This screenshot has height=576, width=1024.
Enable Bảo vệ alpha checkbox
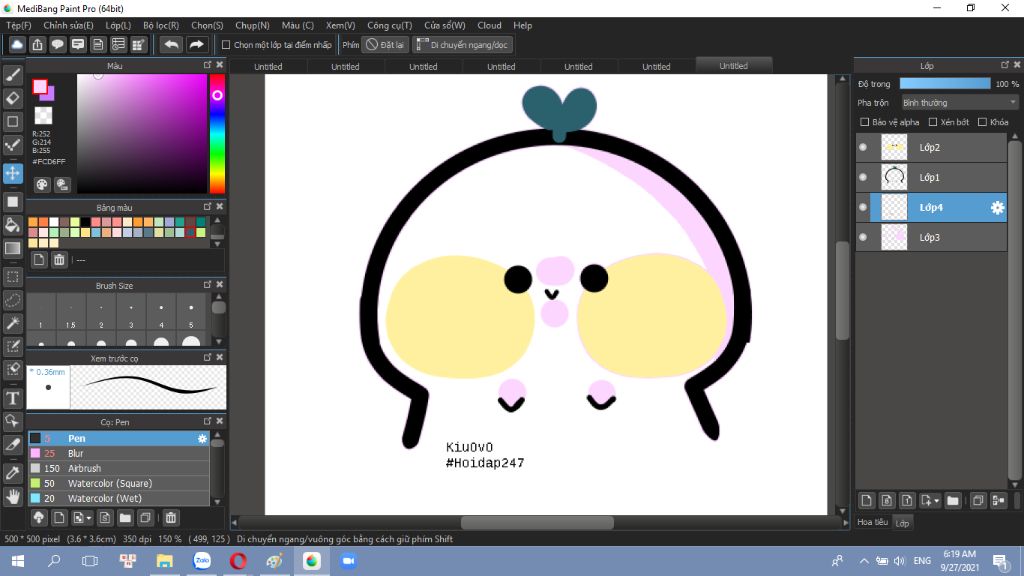click(865, 122)
